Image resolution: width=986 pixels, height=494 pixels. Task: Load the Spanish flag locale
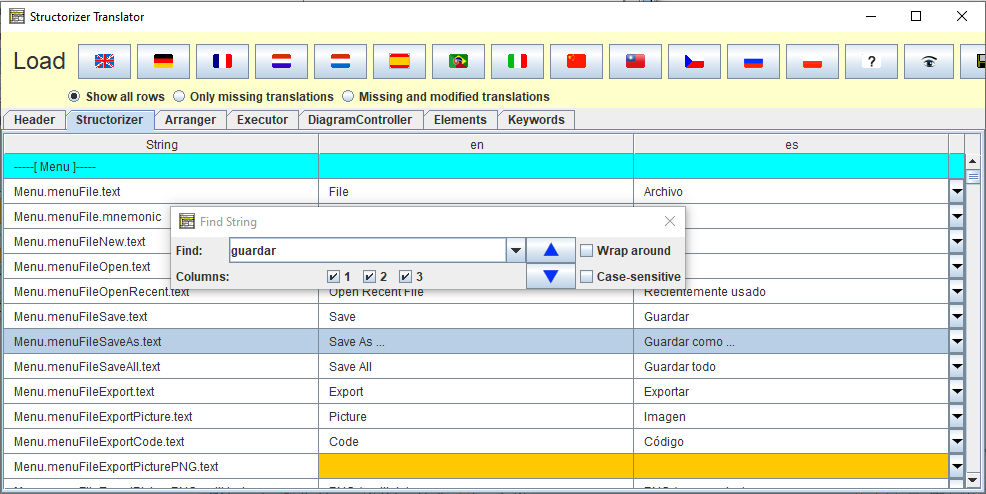point(399,61)
